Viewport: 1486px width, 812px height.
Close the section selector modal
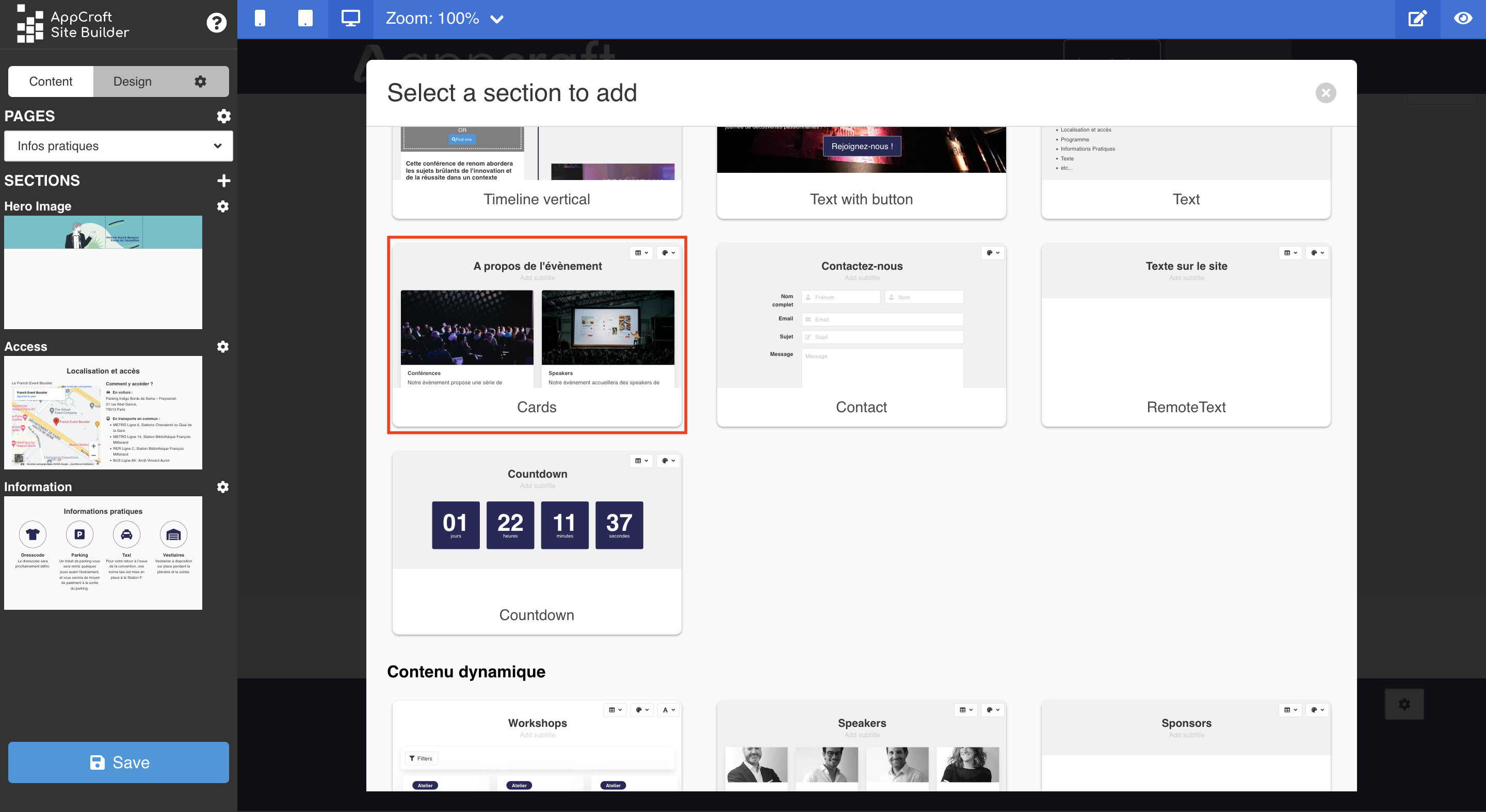pos(1325,93)
